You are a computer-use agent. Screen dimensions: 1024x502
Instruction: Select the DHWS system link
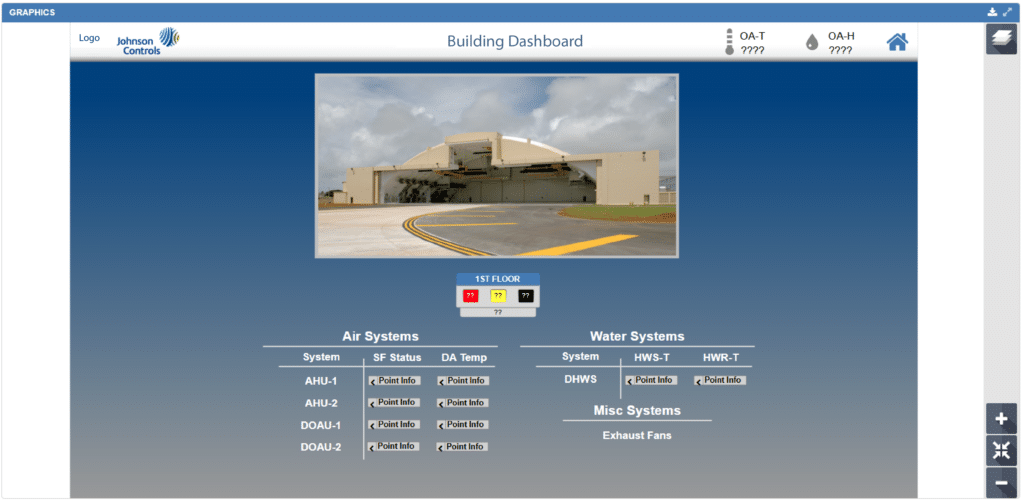[x=581, y=379]
